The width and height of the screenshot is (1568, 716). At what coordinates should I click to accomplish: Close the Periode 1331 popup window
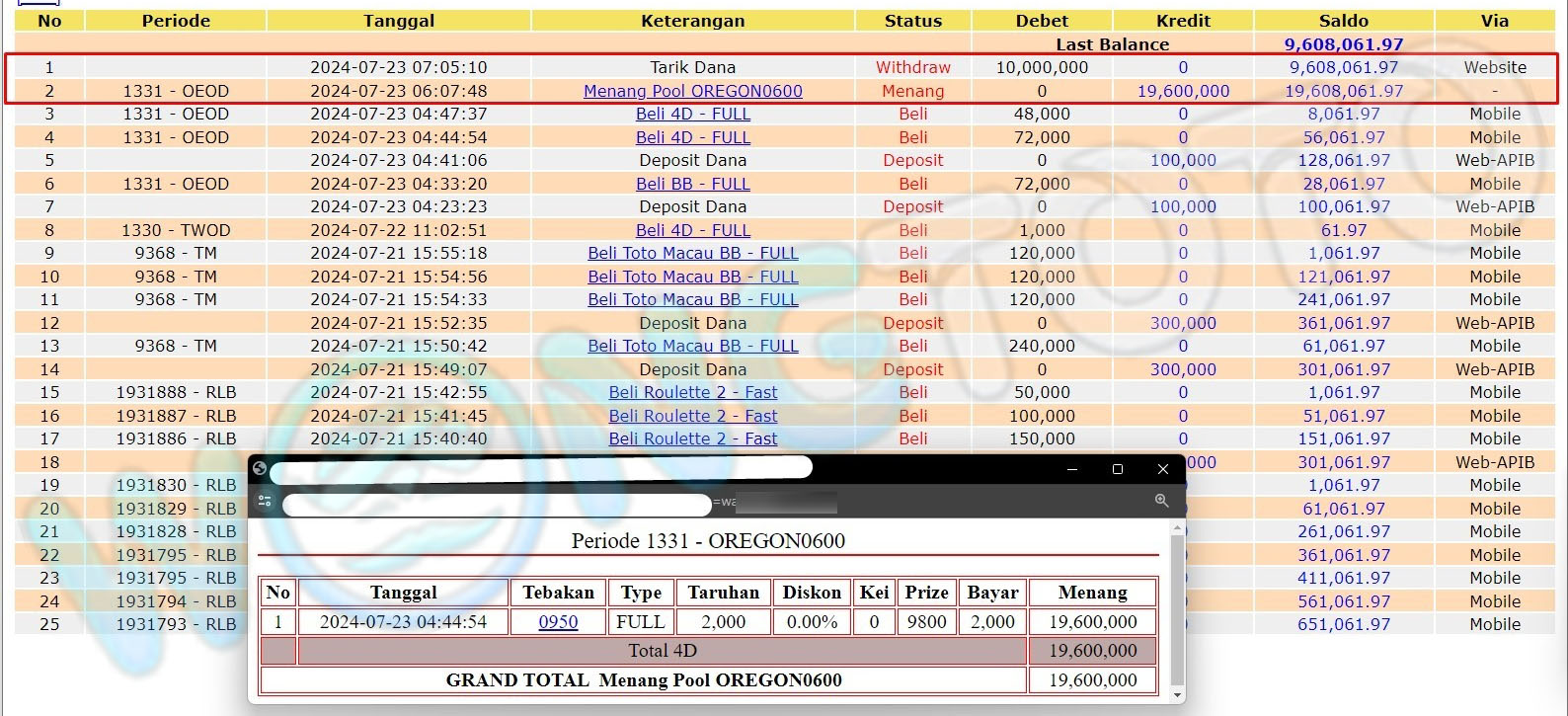coord(1162,469)
